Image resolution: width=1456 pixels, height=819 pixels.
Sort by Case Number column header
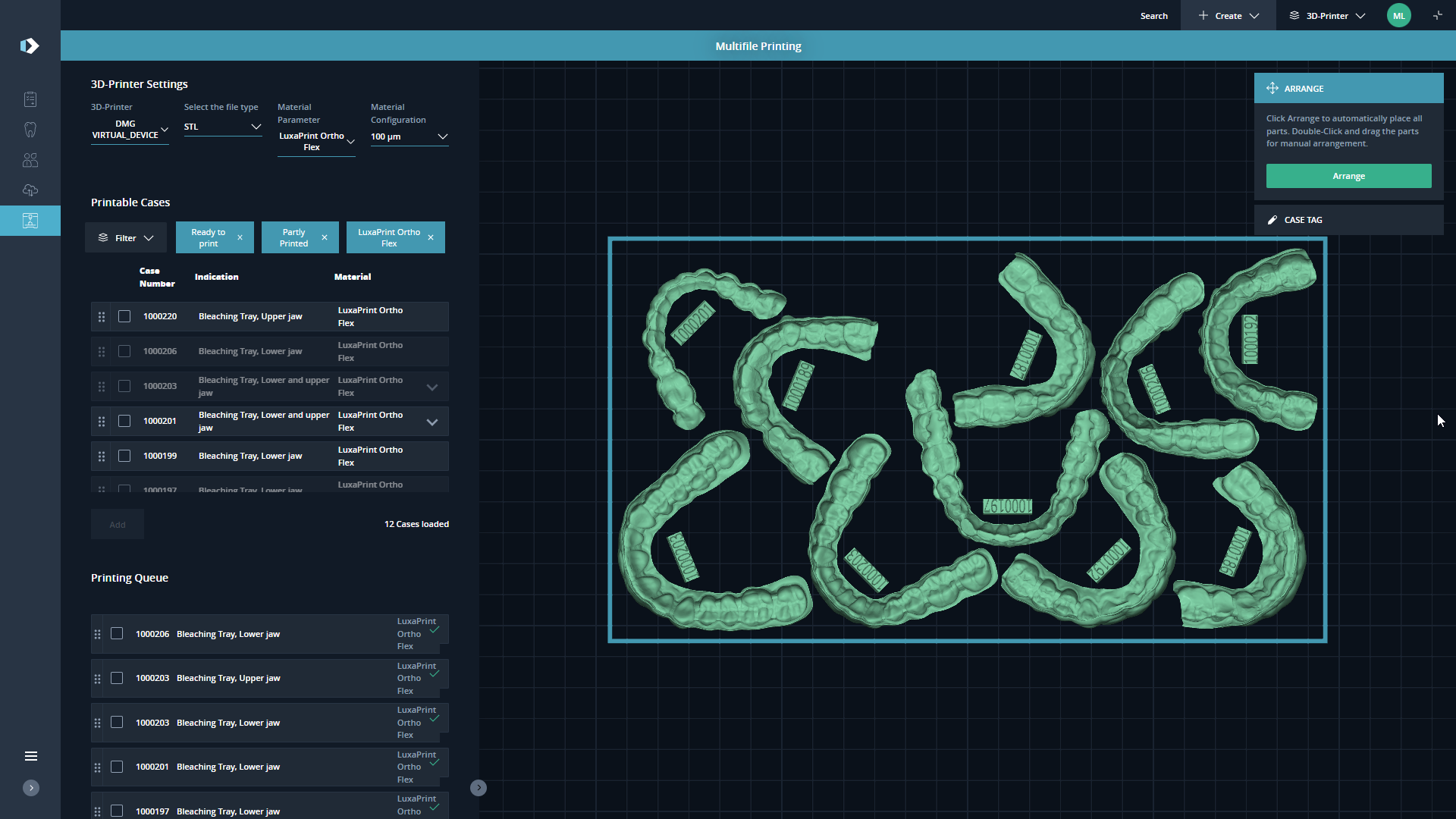click(x=157, y=278)
